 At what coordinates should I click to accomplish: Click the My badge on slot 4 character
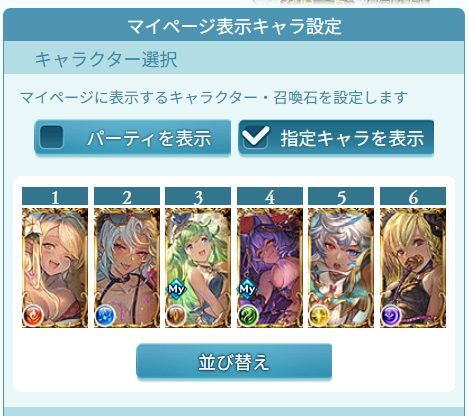(247, 289)
